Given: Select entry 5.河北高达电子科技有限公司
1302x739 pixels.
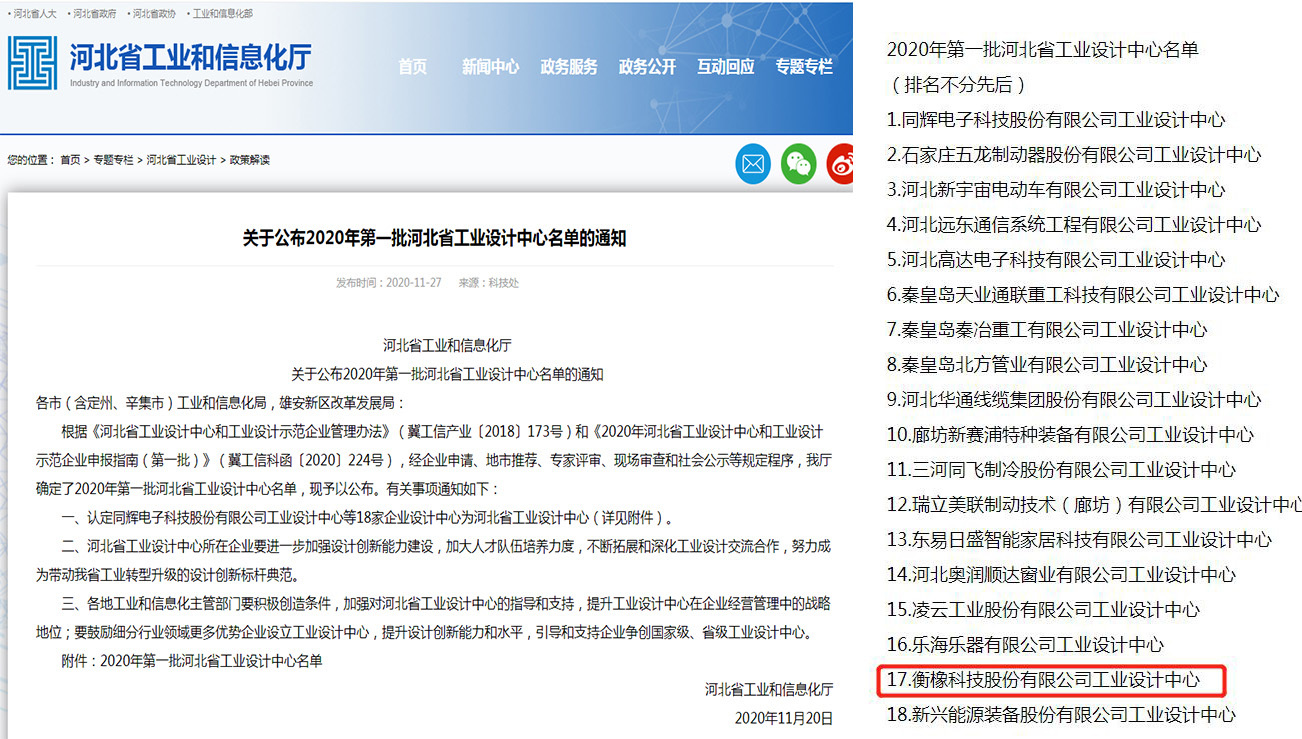Looking at the screenshot, I should 1056,259.
